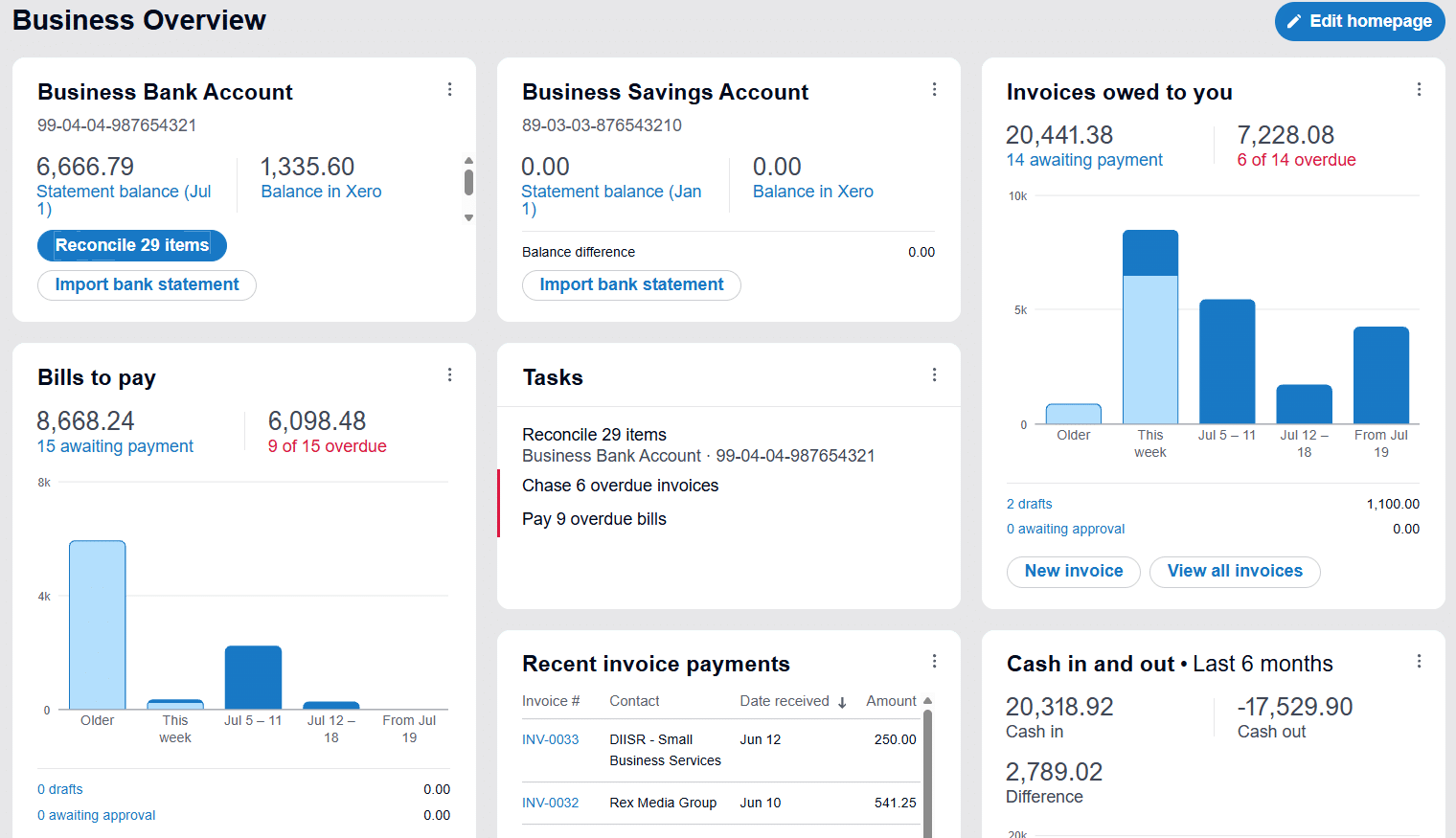
Task: Click the Jul 5 – 11 bar in Bills chart
Action: point(253,678)
